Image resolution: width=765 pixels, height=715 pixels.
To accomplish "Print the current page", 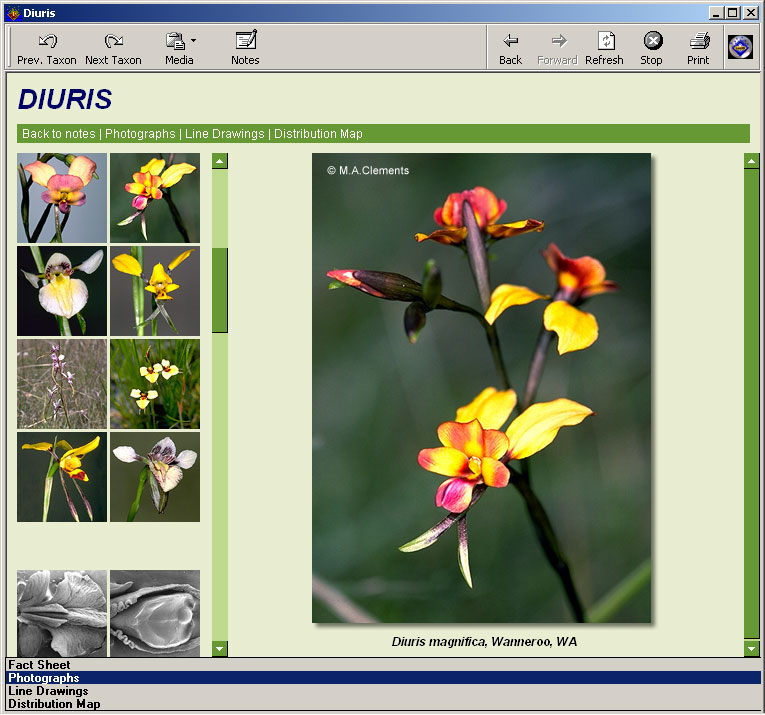I will click(698, 48).
